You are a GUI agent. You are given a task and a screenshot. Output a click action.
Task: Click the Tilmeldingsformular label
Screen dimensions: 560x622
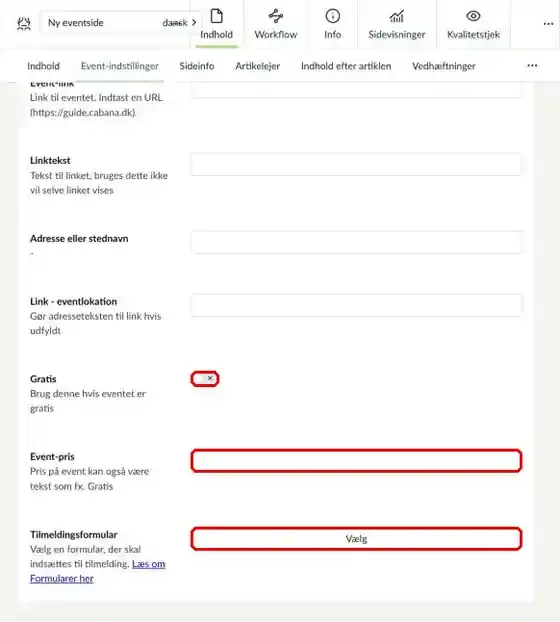74,535
